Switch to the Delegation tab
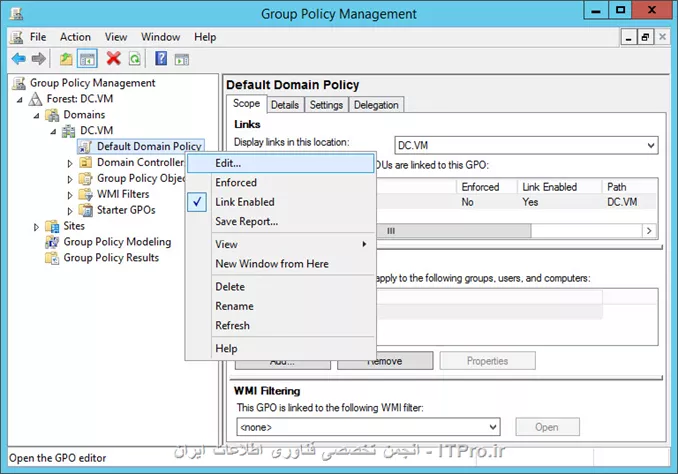The height and width of the screenshot is (474, 678). [x=376, y=105]
